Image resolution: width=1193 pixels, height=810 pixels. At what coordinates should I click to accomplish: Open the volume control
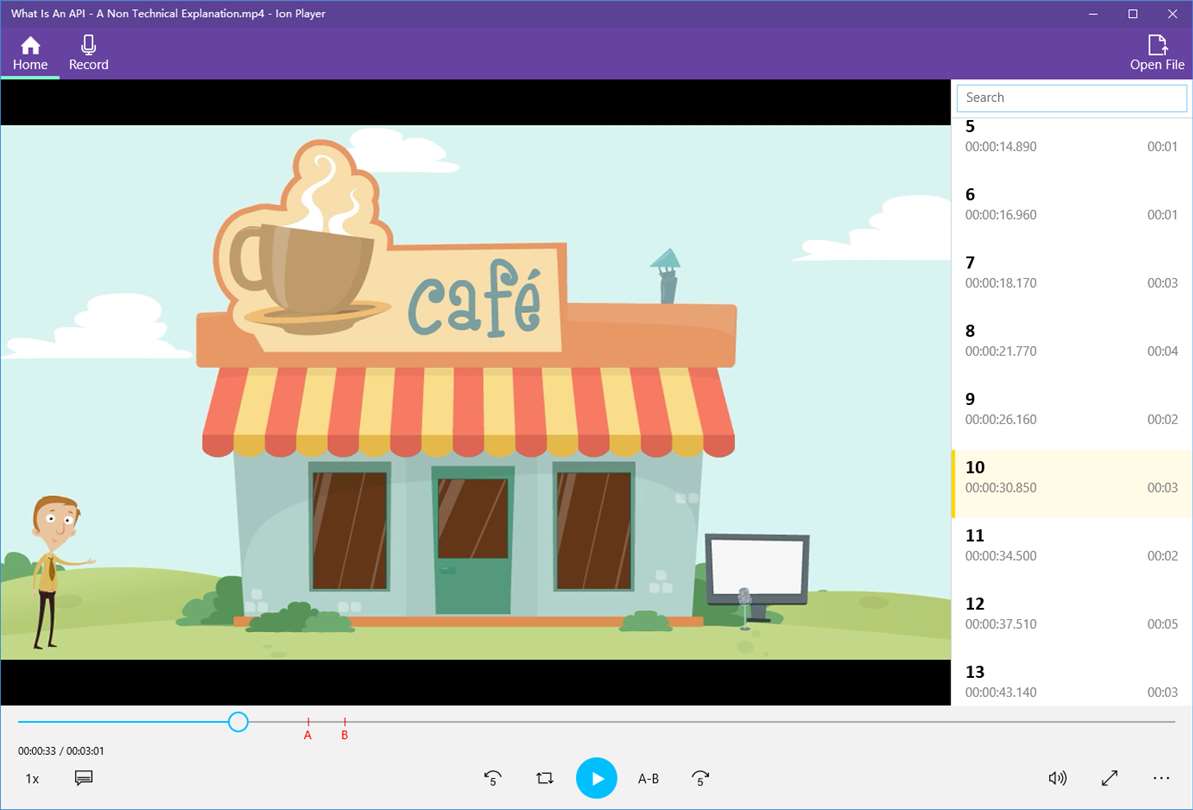click(x=1058, y=778)
